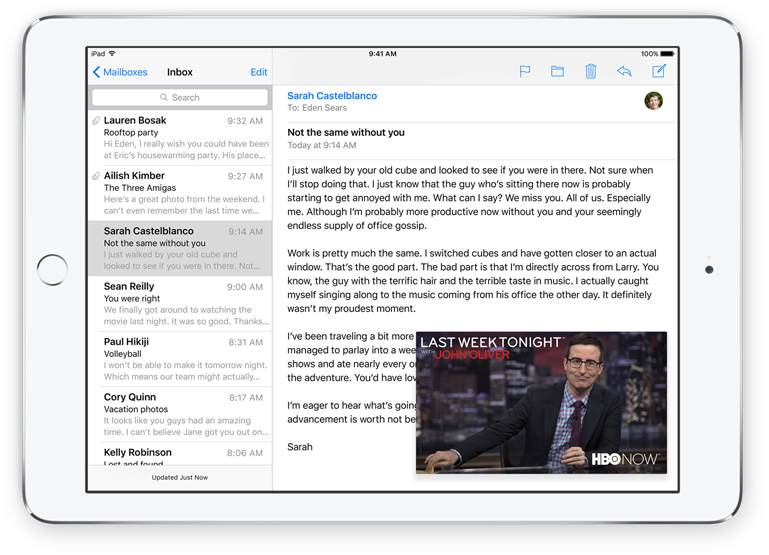769x555 pixels.
Task: Go back to Mailboxes
Action: click(120, 72)
